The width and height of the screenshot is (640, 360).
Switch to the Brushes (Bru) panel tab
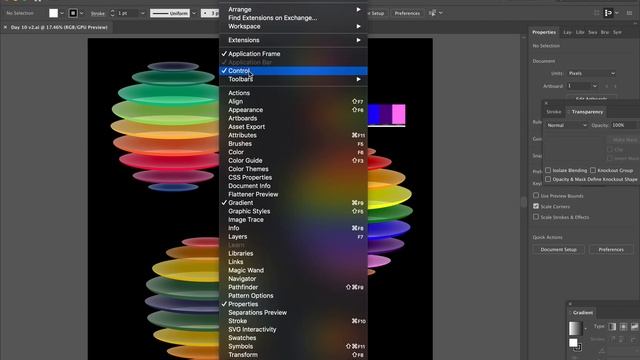tap(605, 32)
